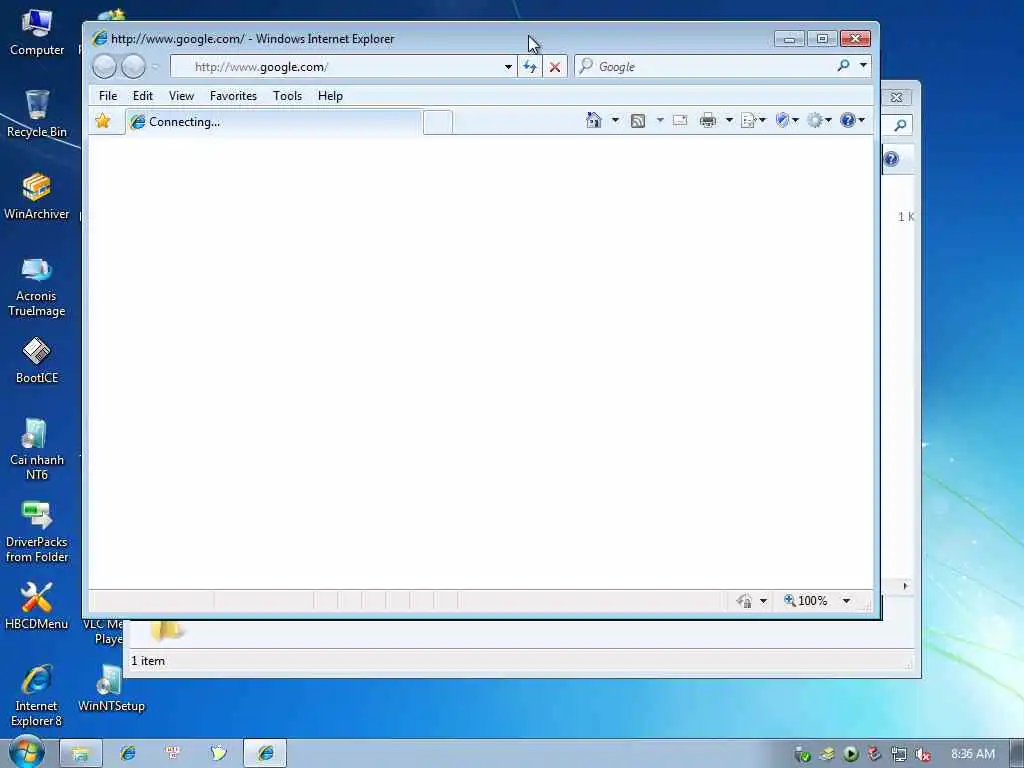1024x768 pixels.
Task: Select the WinArchiver desktop icon
Action: coord(37,197)
